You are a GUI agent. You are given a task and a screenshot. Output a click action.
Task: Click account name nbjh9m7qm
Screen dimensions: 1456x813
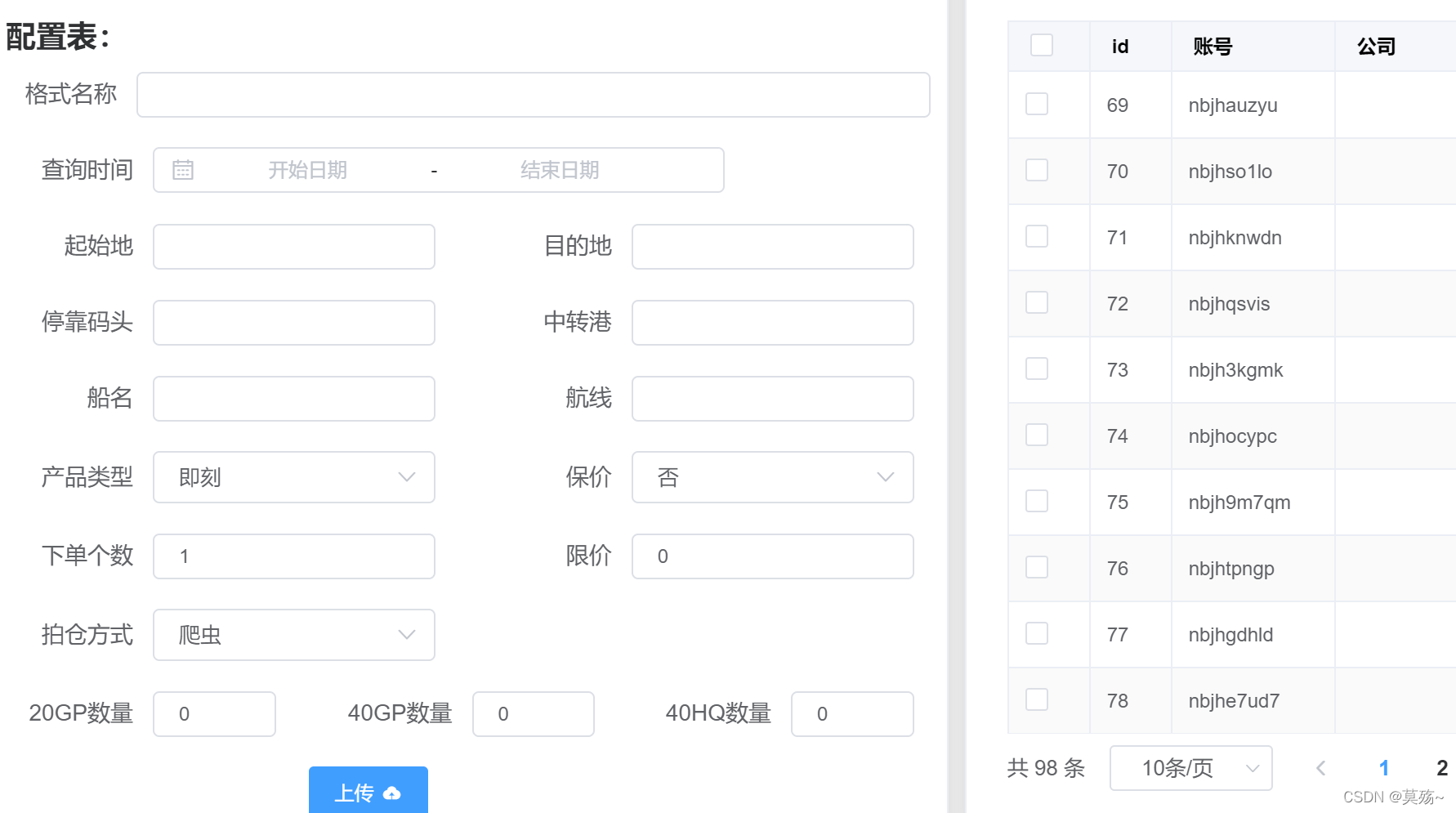point(1239,503)
